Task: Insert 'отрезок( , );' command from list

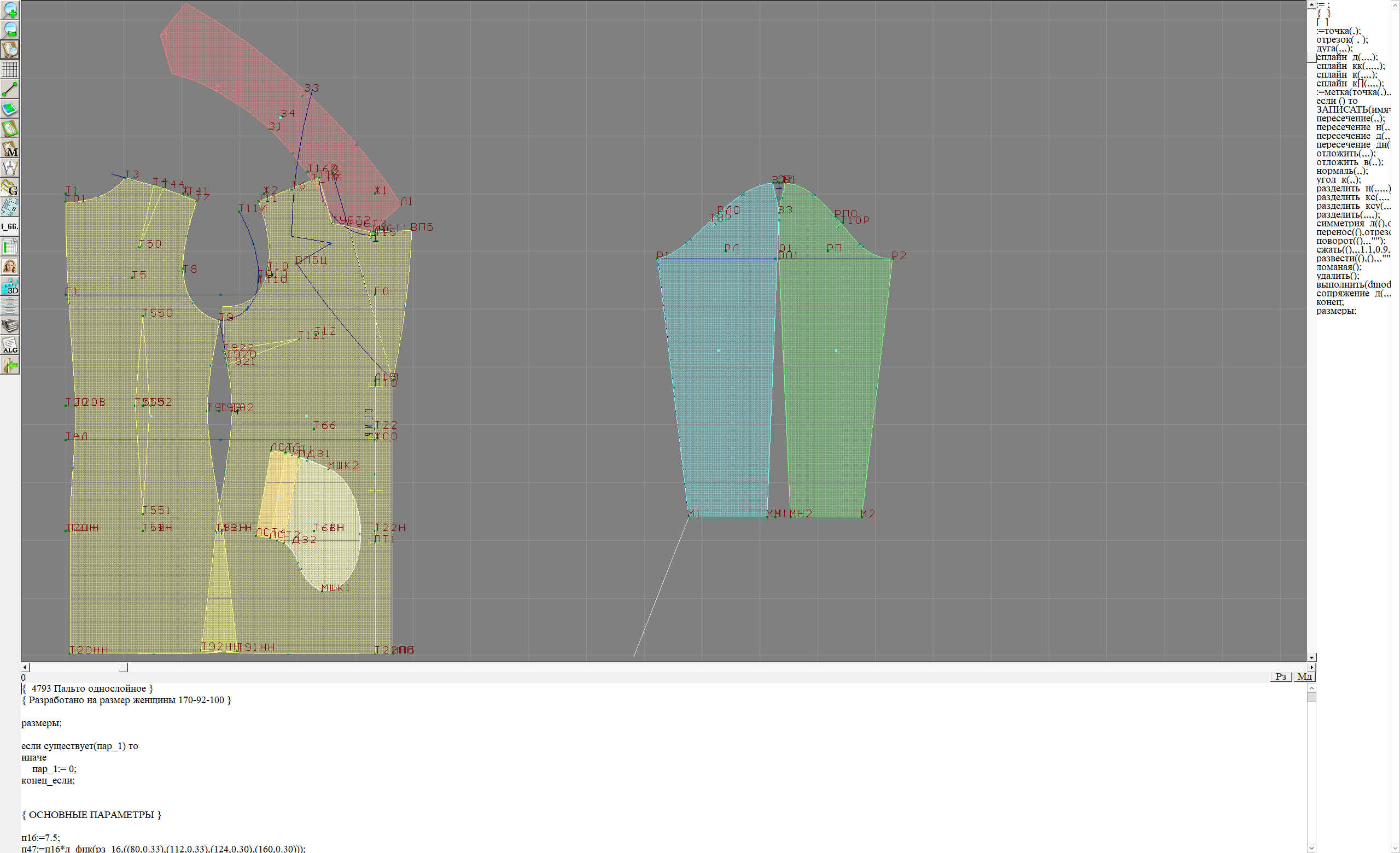Action: (x=1341, y=40)
